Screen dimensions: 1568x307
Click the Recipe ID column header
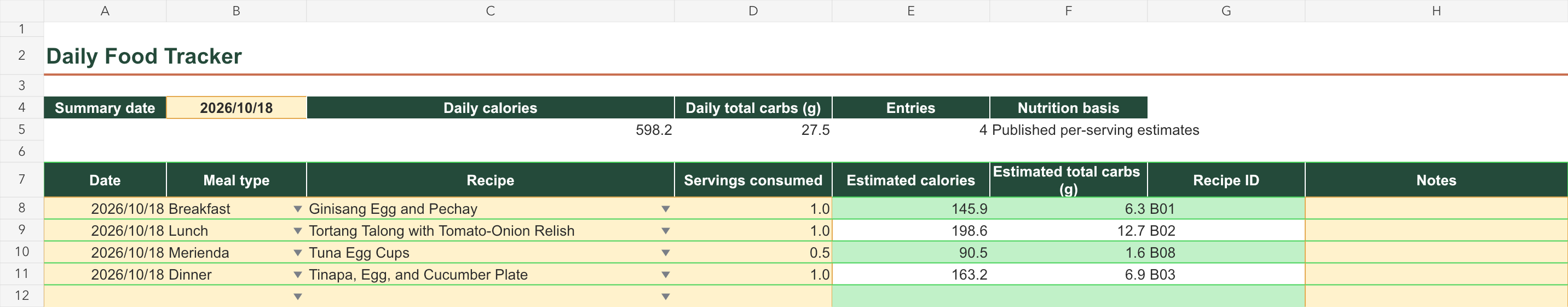click(1226, 180)
